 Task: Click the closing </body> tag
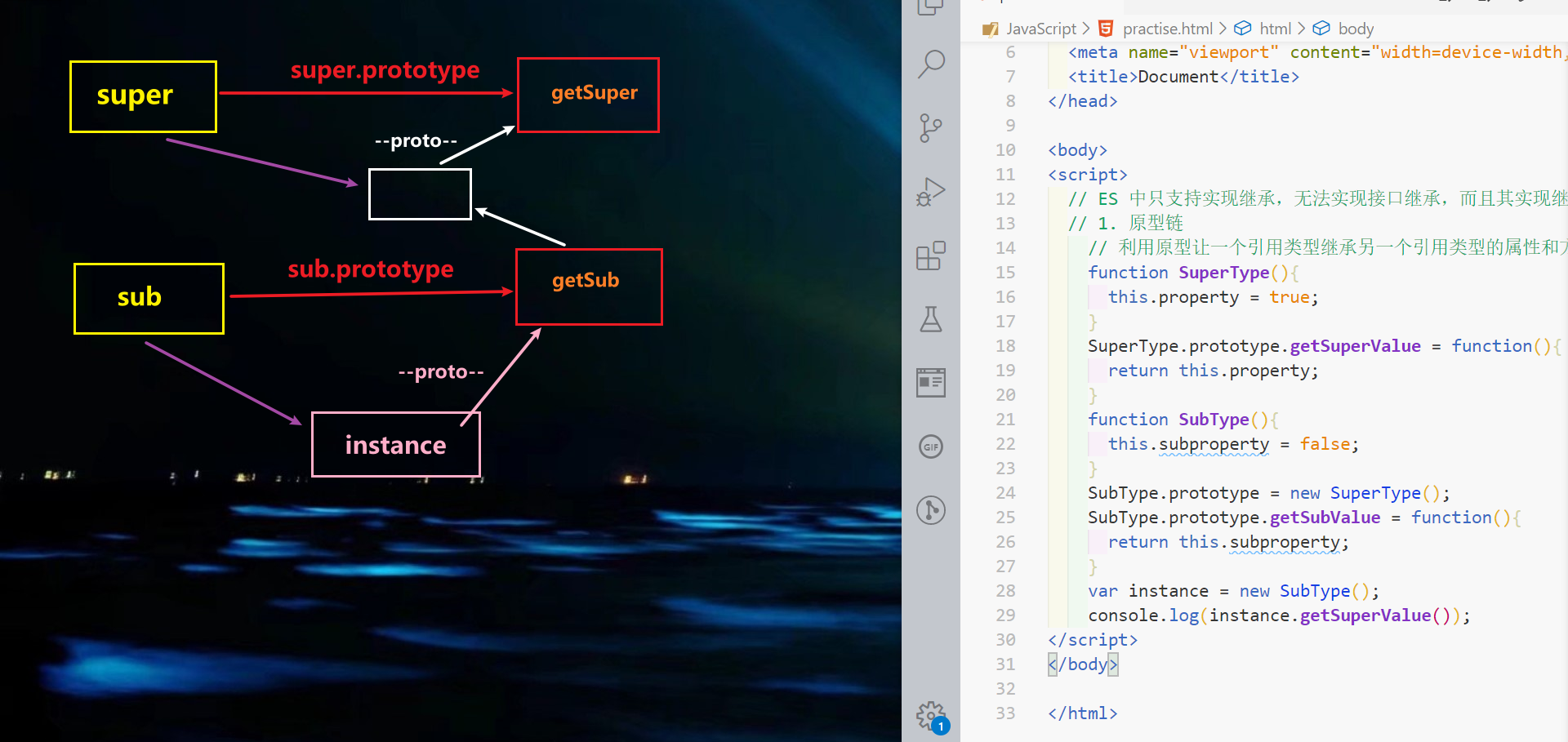[x=1083, y=664]
